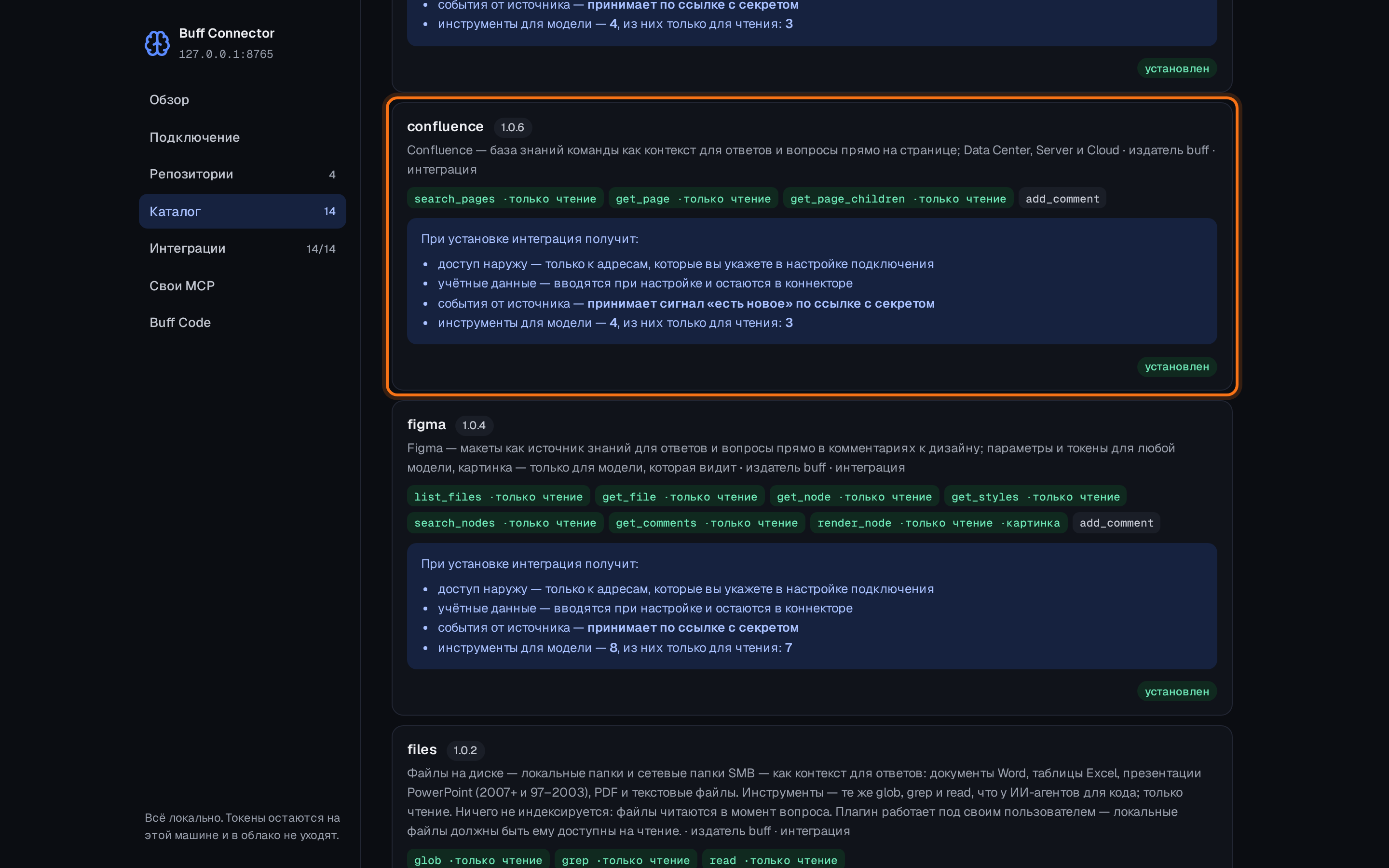Click the list_files tool chip

tap(498, 497)
